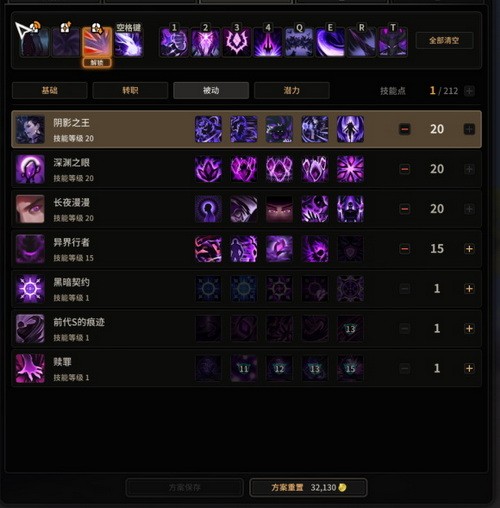Add skill points with plus next to 212
The height and width of the screenshot is (508, 500).
click(469, 91)
